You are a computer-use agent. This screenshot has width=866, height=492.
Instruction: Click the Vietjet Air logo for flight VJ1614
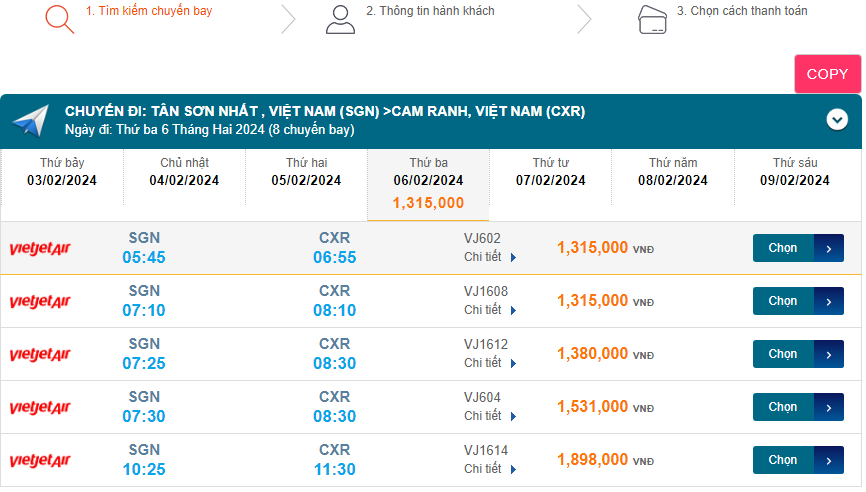tap(40, 460)
